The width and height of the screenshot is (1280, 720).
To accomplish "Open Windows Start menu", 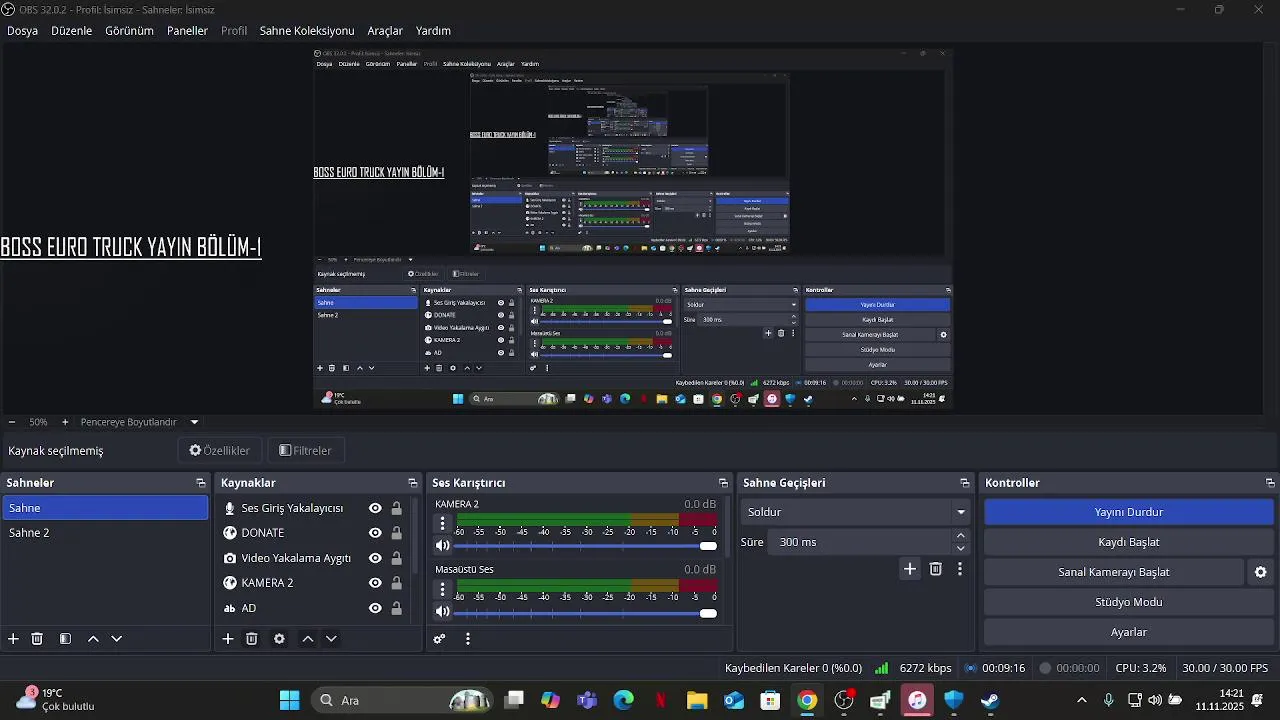I will coord(289,700).
